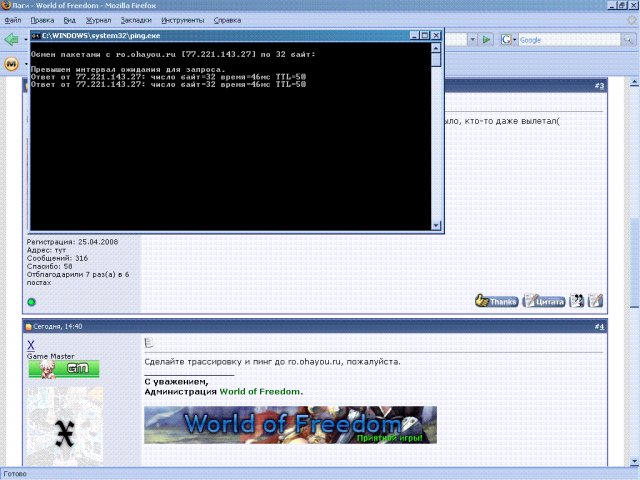Open user X profile link
Viewport: 640px width, 480px height.
click(31, 345)
